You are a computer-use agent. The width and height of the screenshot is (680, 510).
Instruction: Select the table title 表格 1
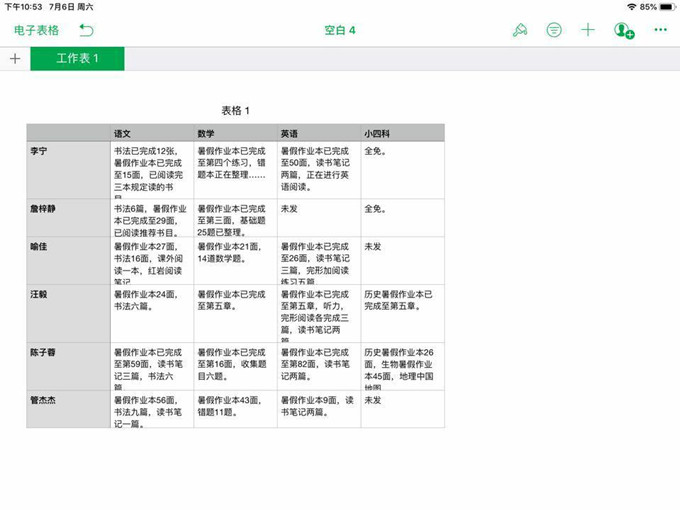click(235, 111)
